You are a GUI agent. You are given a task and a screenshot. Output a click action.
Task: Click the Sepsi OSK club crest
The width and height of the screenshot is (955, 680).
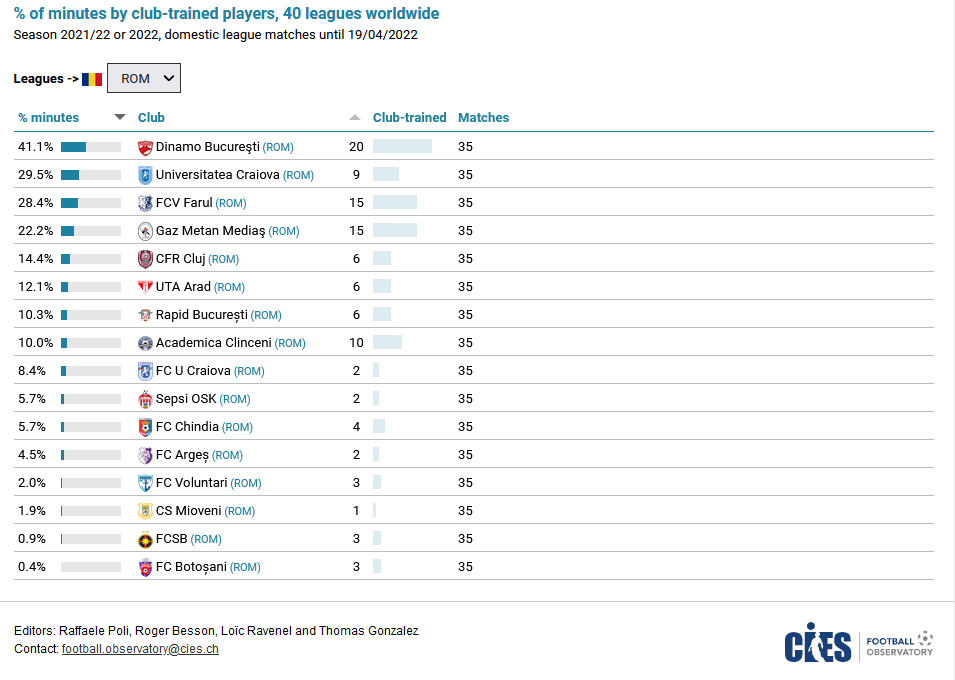[145, 399]
